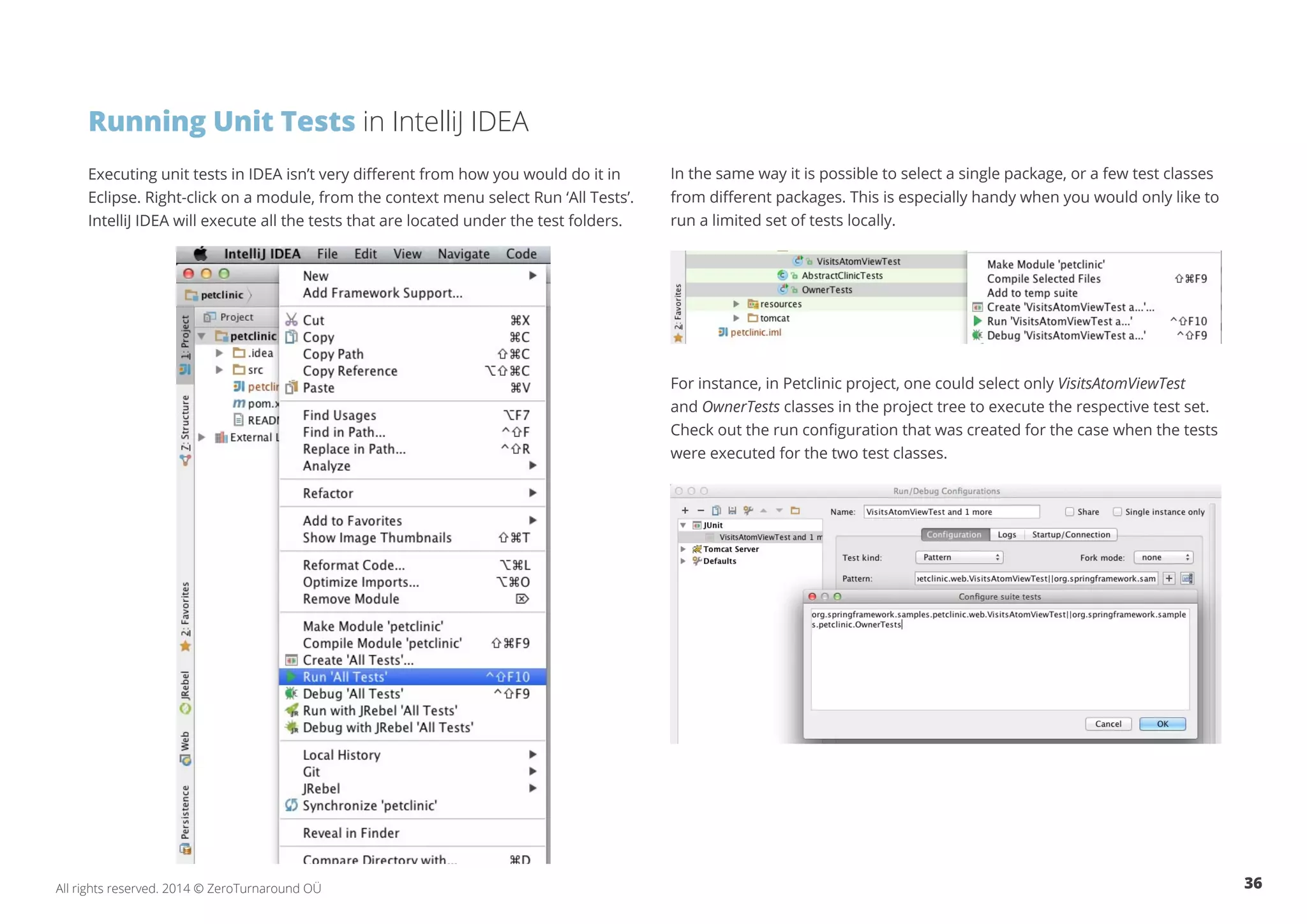1307x924 pixels.
Task: Expand the Defaults node
Action: (x=683, y=561)
